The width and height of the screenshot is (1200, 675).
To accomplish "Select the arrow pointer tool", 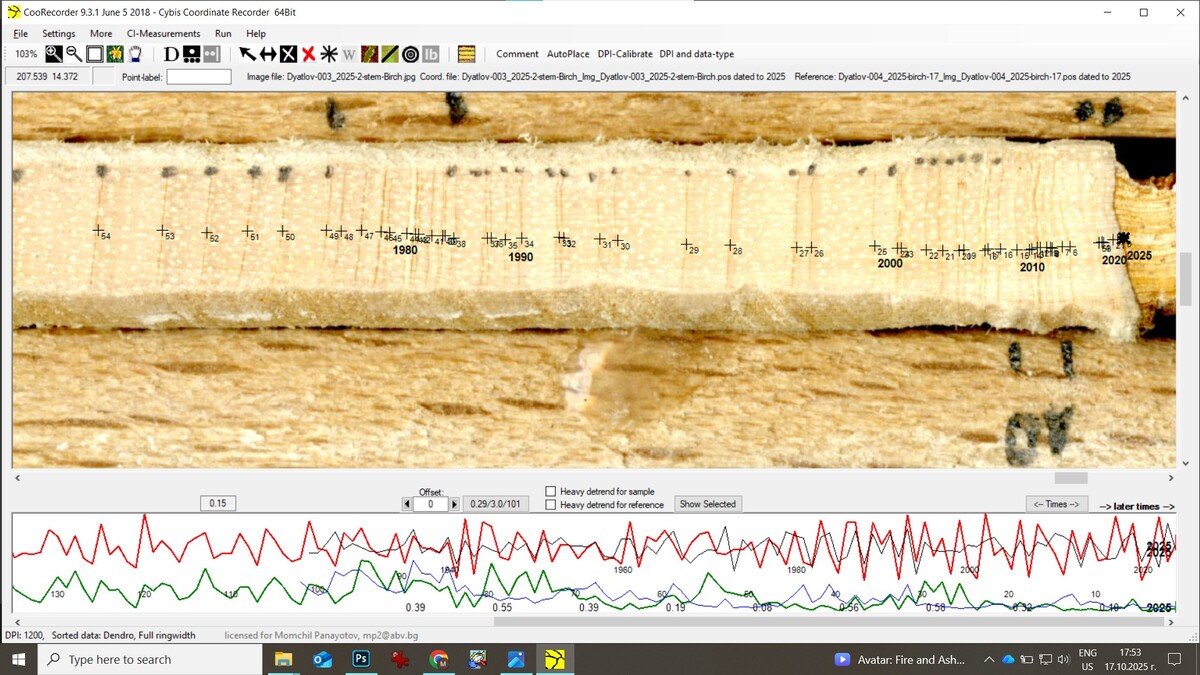I will coord(247,54).
